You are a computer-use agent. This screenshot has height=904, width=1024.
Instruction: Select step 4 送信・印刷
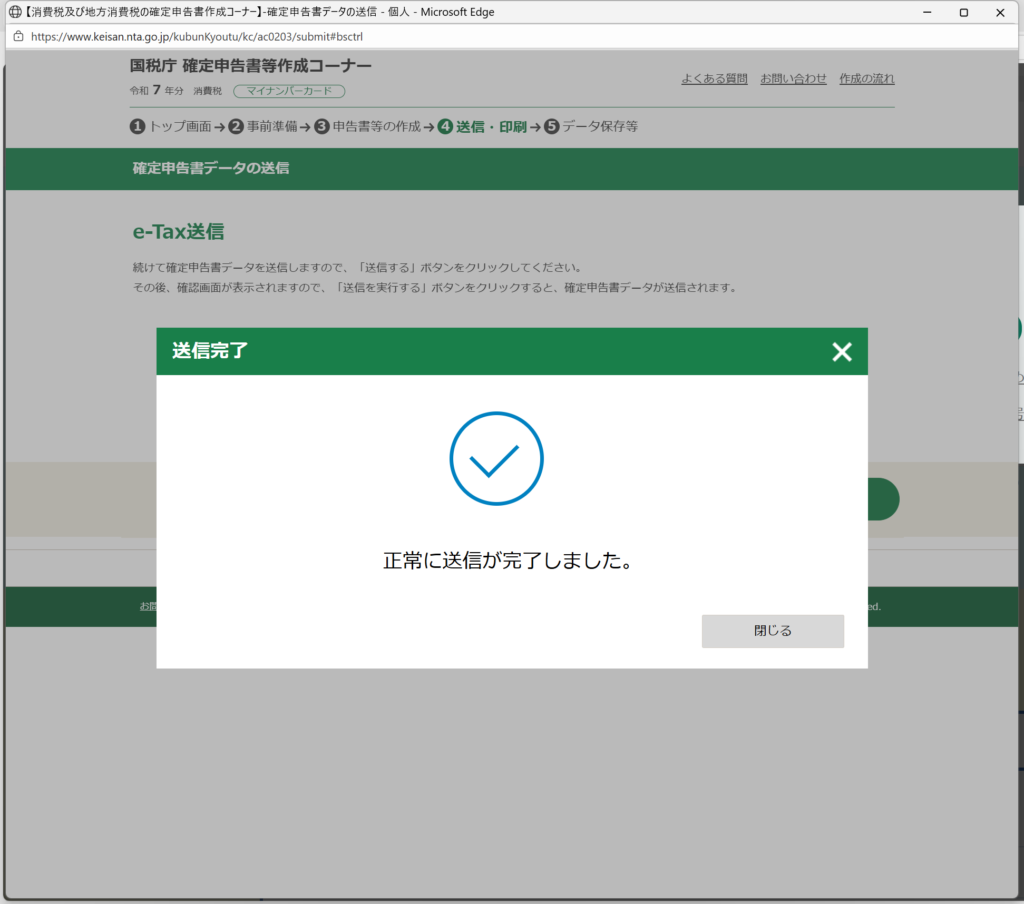(x=482, y=127)
